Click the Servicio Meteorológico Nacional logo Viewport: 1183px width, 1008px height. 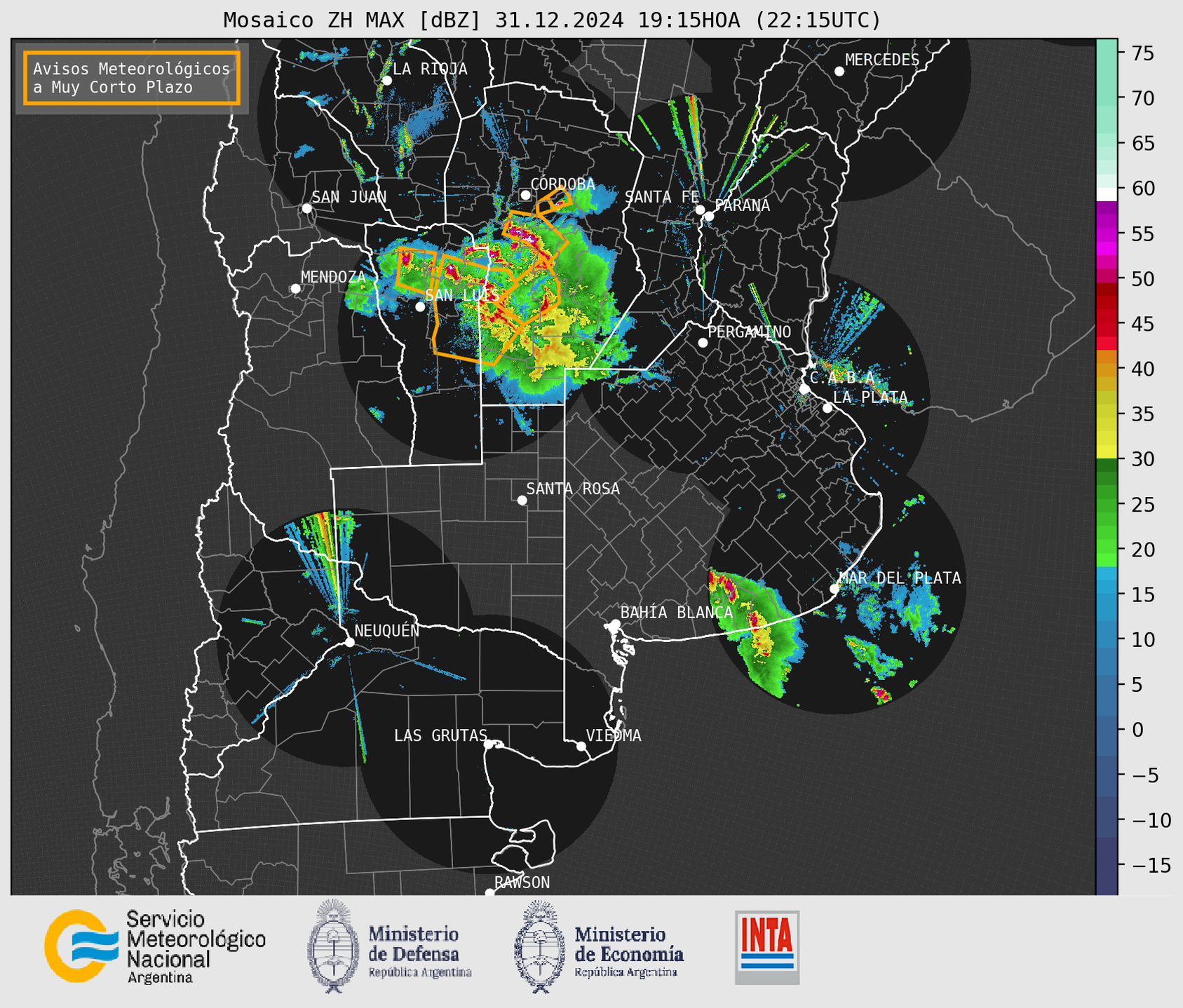(x=155, y=946)
